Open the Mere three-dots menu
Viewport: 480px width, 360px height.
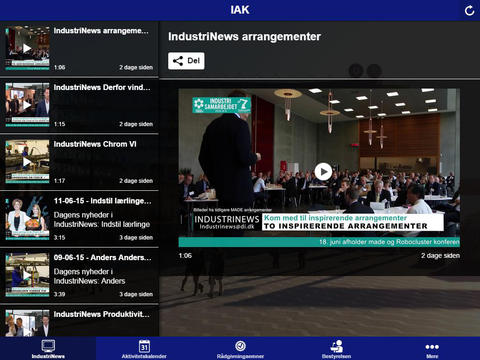click(x=432, y=347)
